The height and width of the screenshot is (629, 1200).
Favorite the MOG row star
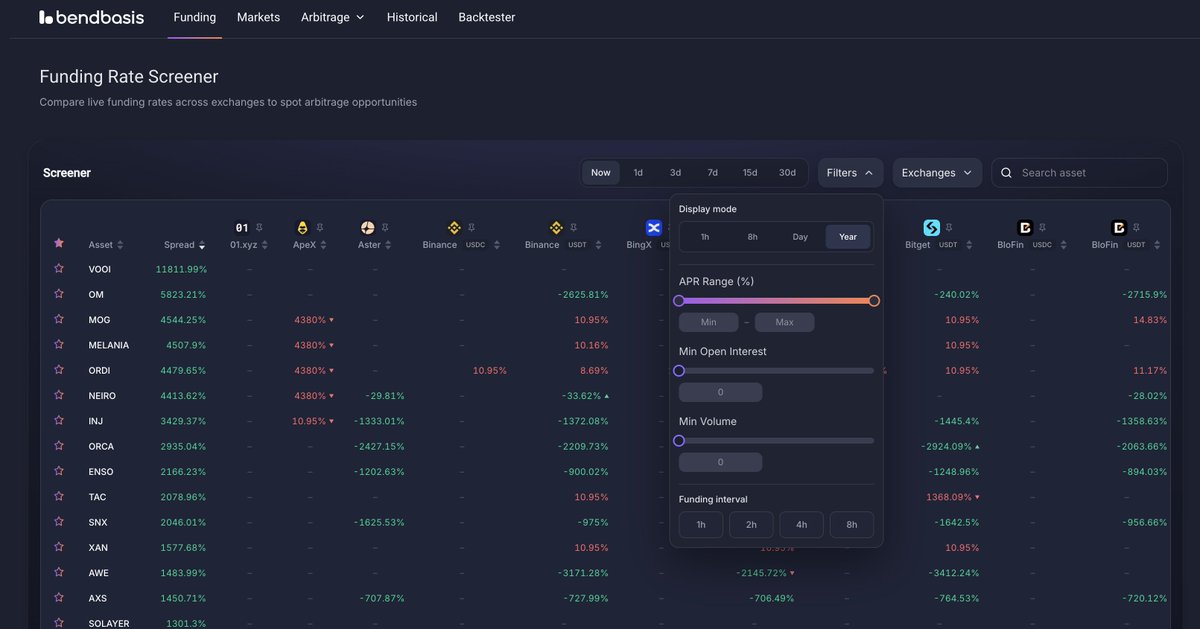pos(59,319)
